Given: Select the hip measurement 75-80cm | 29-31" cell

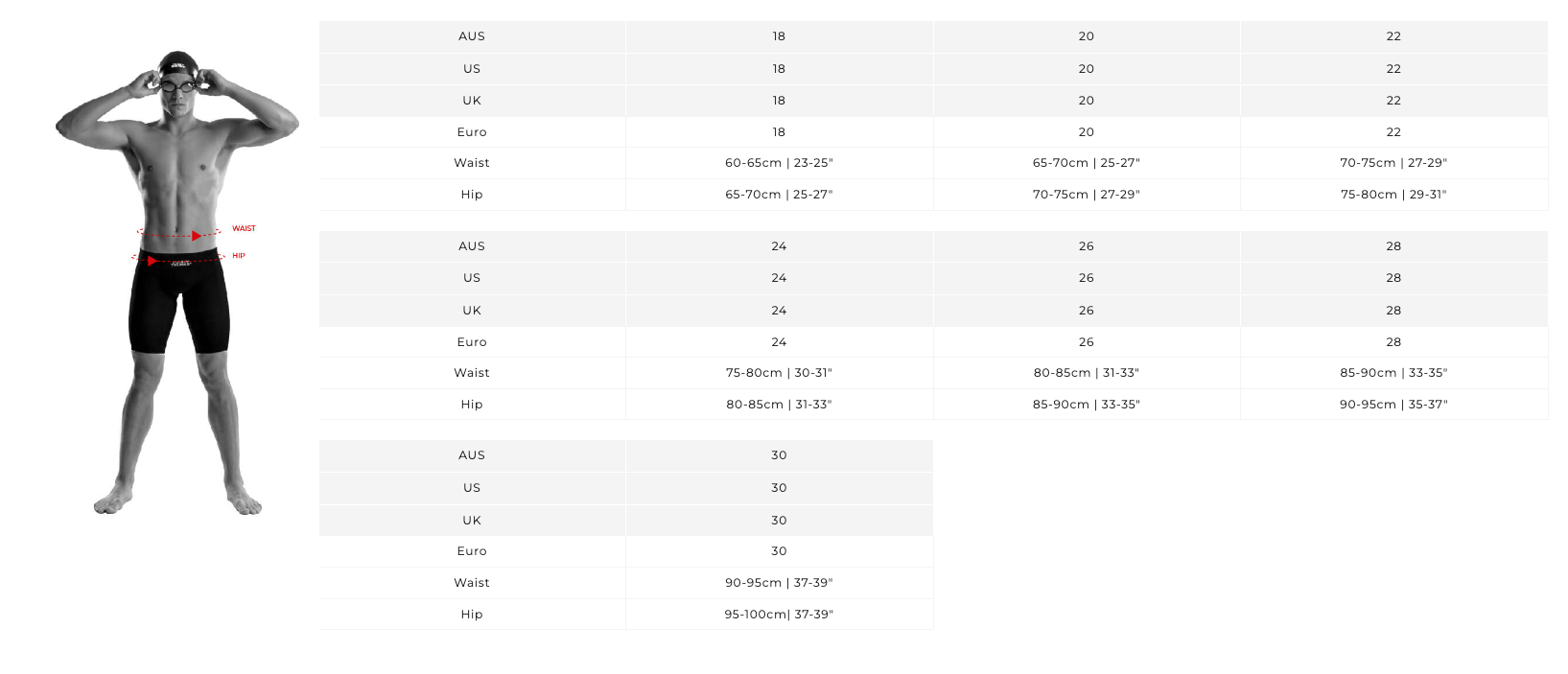Looking at the screenshot, I should click(x=1393, y=195).
